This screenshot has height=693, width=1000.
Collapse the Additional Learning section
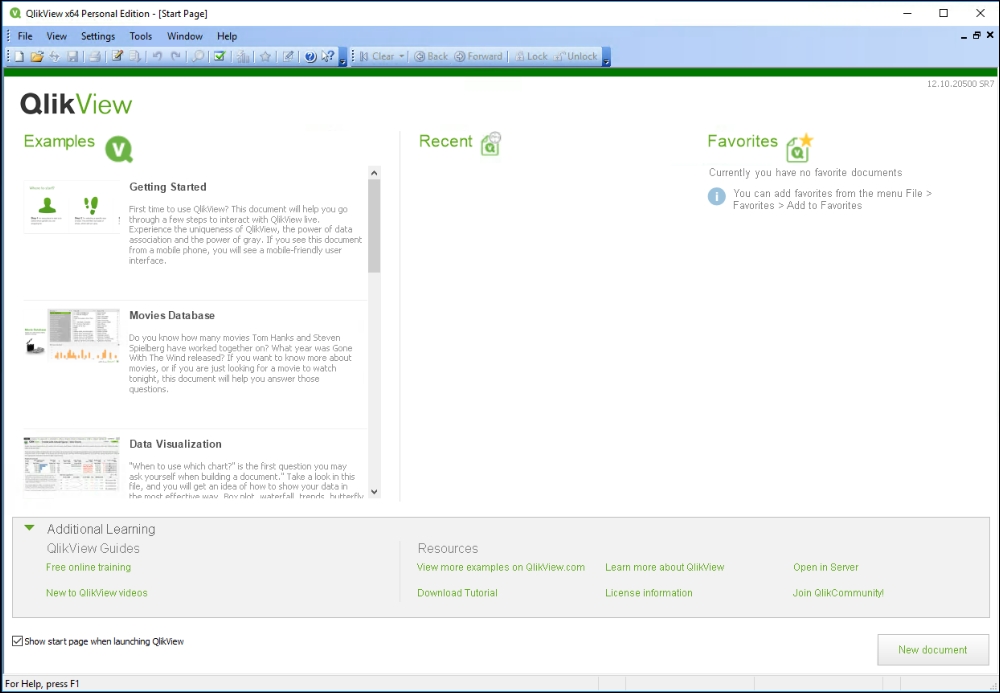click(29, 528)
